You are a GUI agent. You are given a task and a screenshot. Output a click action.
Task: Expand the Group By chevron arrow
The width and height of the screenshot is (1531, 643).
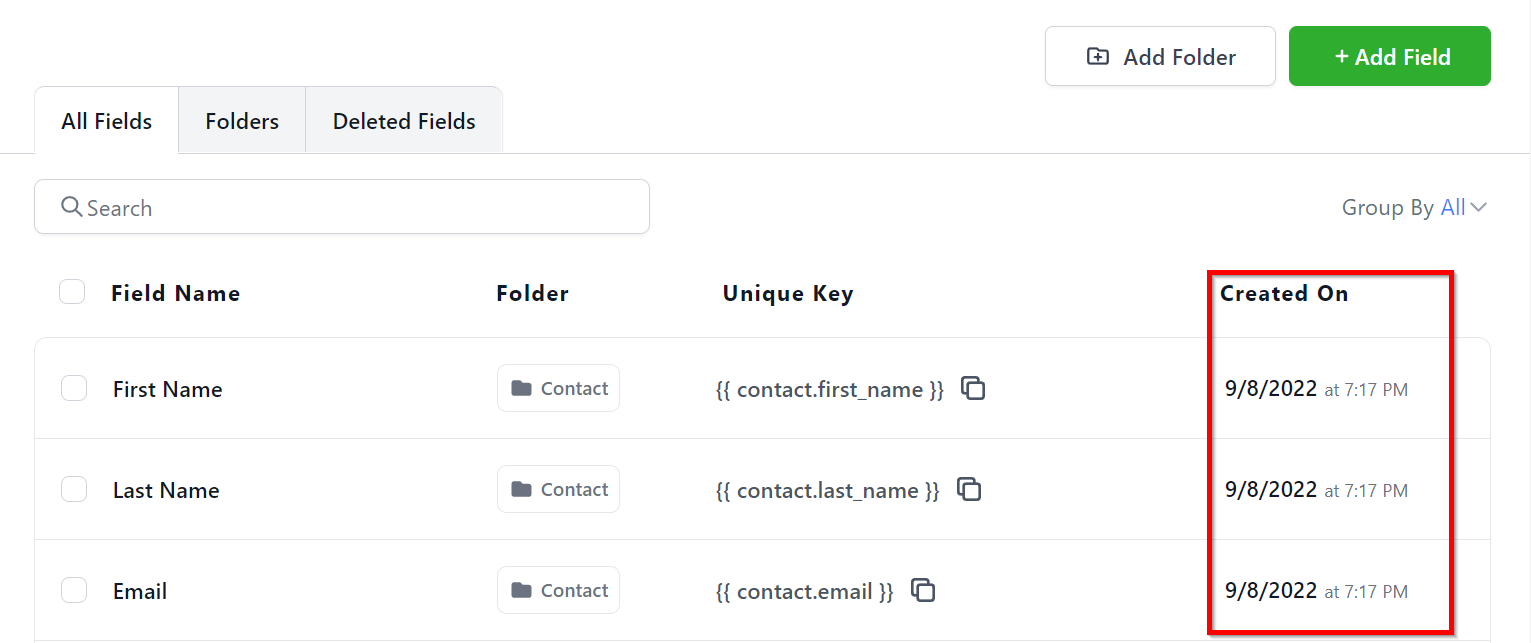coord(1479,208)
